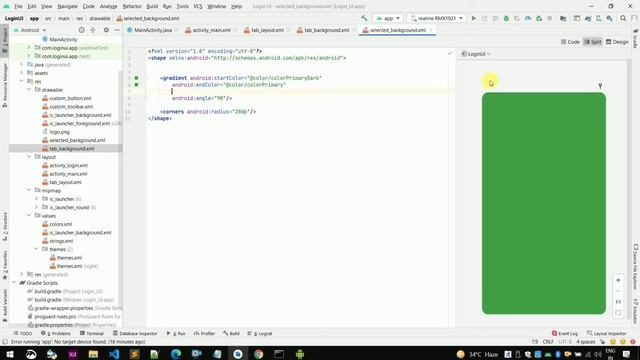
Task: Open the Layout Inspector panel
Action: click(607, 333)
